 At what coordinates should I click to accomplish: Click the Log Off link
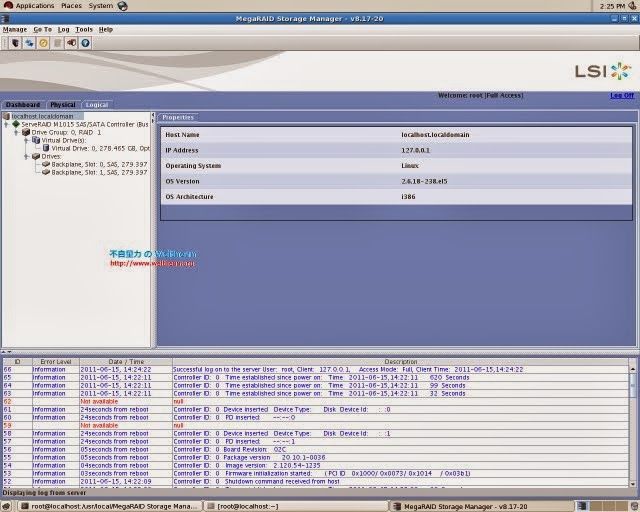point(622,96)
